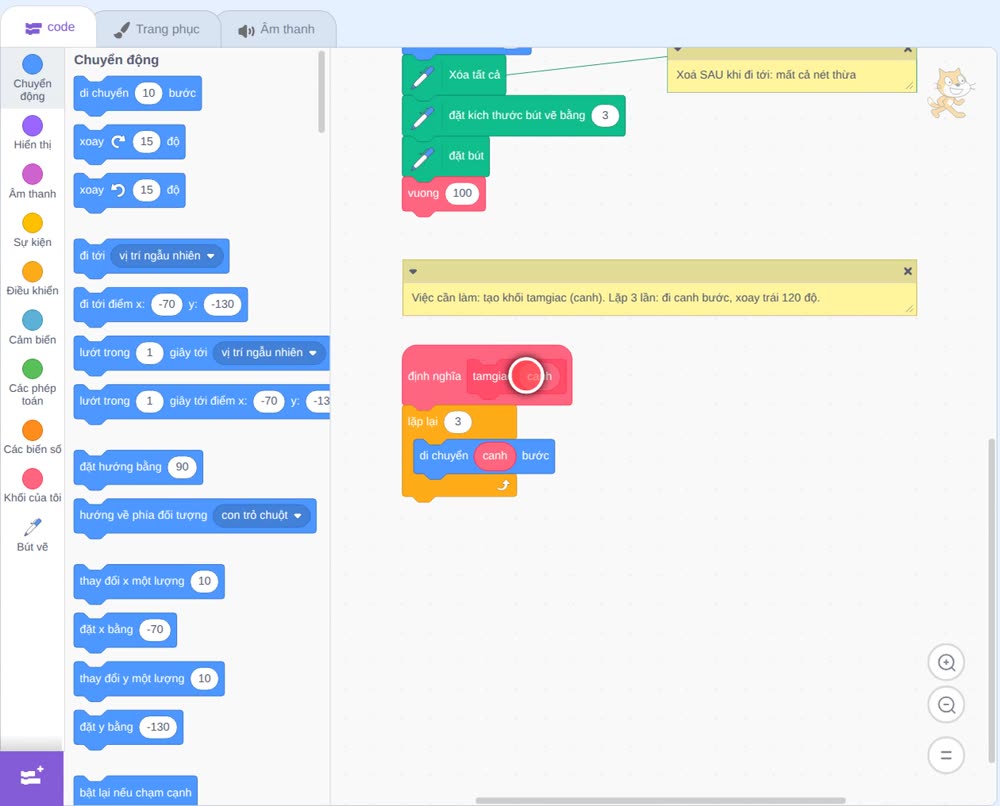Open the Âm thanh block category
Screen dimensions: 1000x806
pyautogui.click(x=33, y=182)
